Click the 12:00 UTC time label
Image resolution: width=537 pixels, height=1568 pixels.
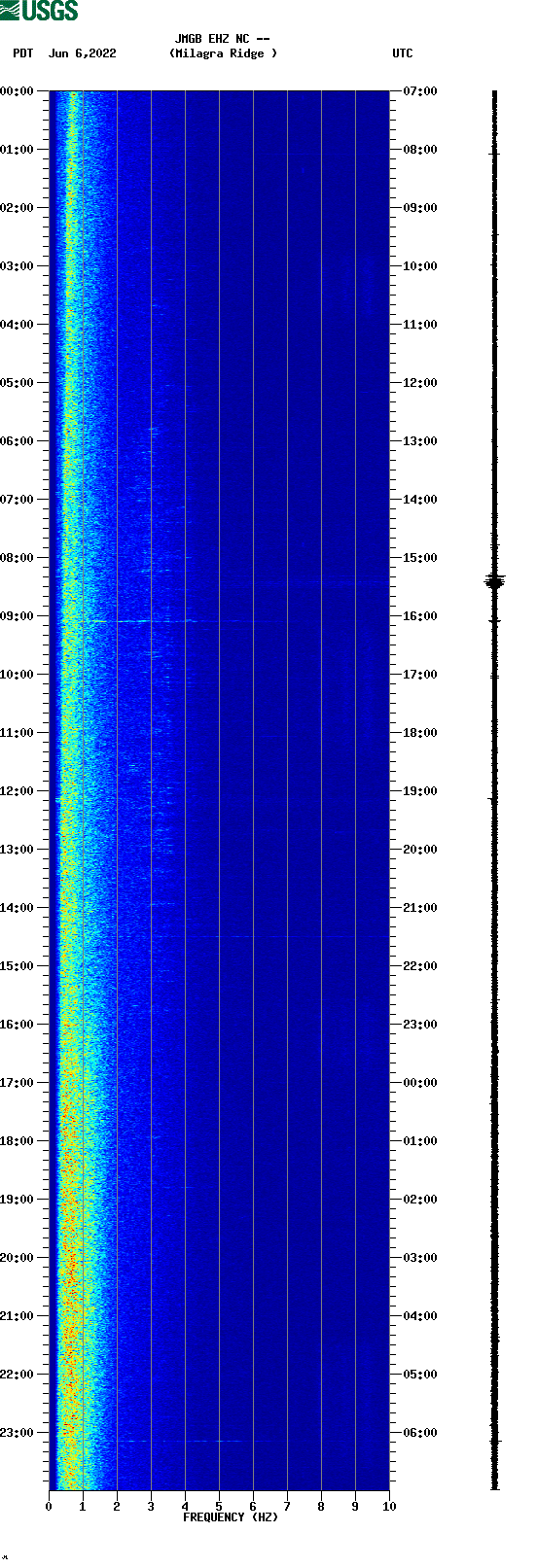[420, 383]
